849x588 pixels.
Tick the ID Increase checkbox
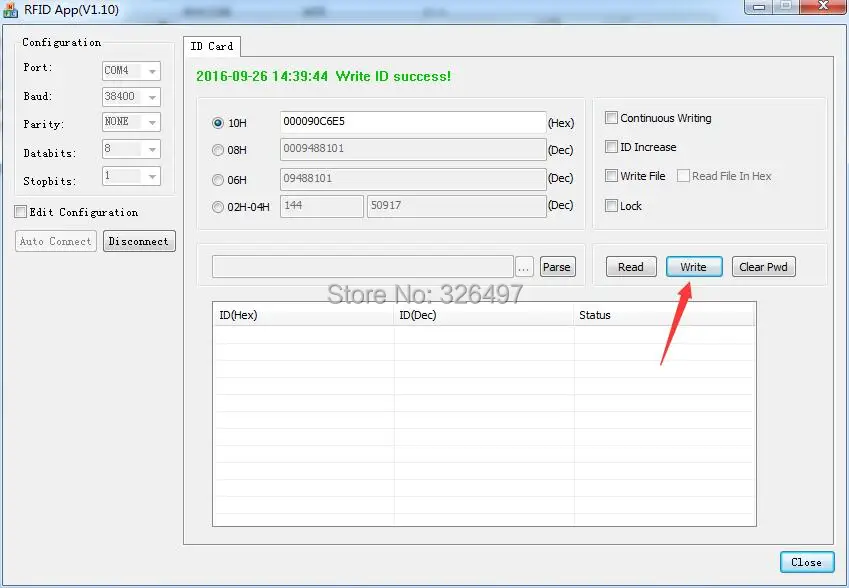611,147
